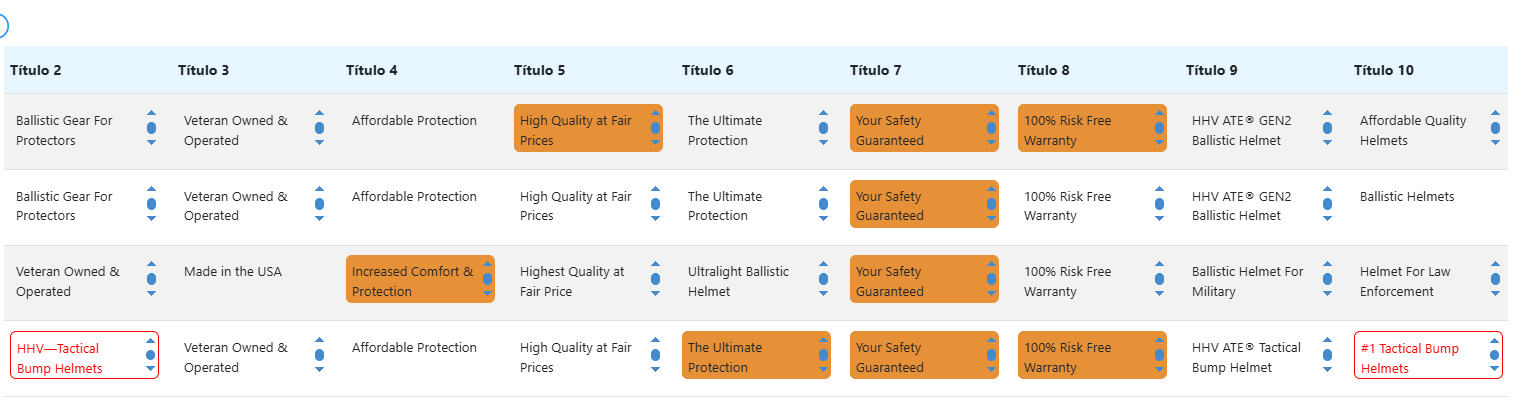Select the Título 10 column header

coord(1384,70)
